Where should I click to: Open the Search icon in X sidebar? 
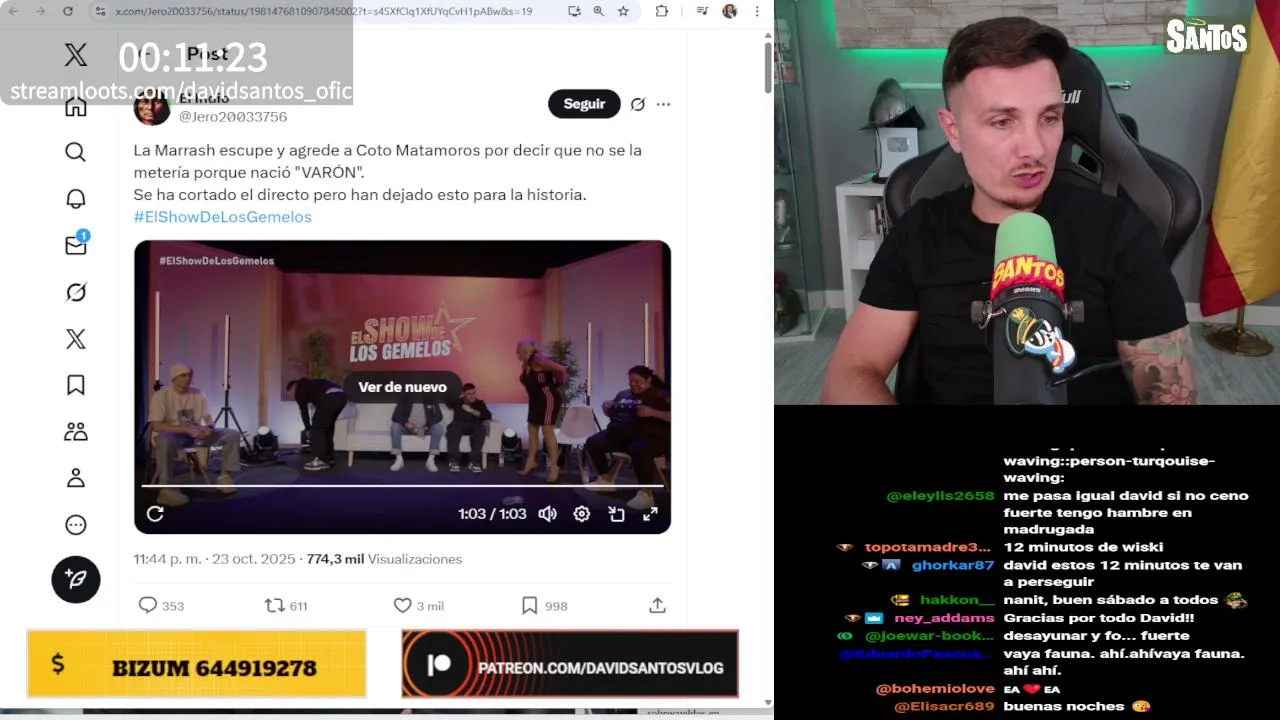click(x=75, y=152)
